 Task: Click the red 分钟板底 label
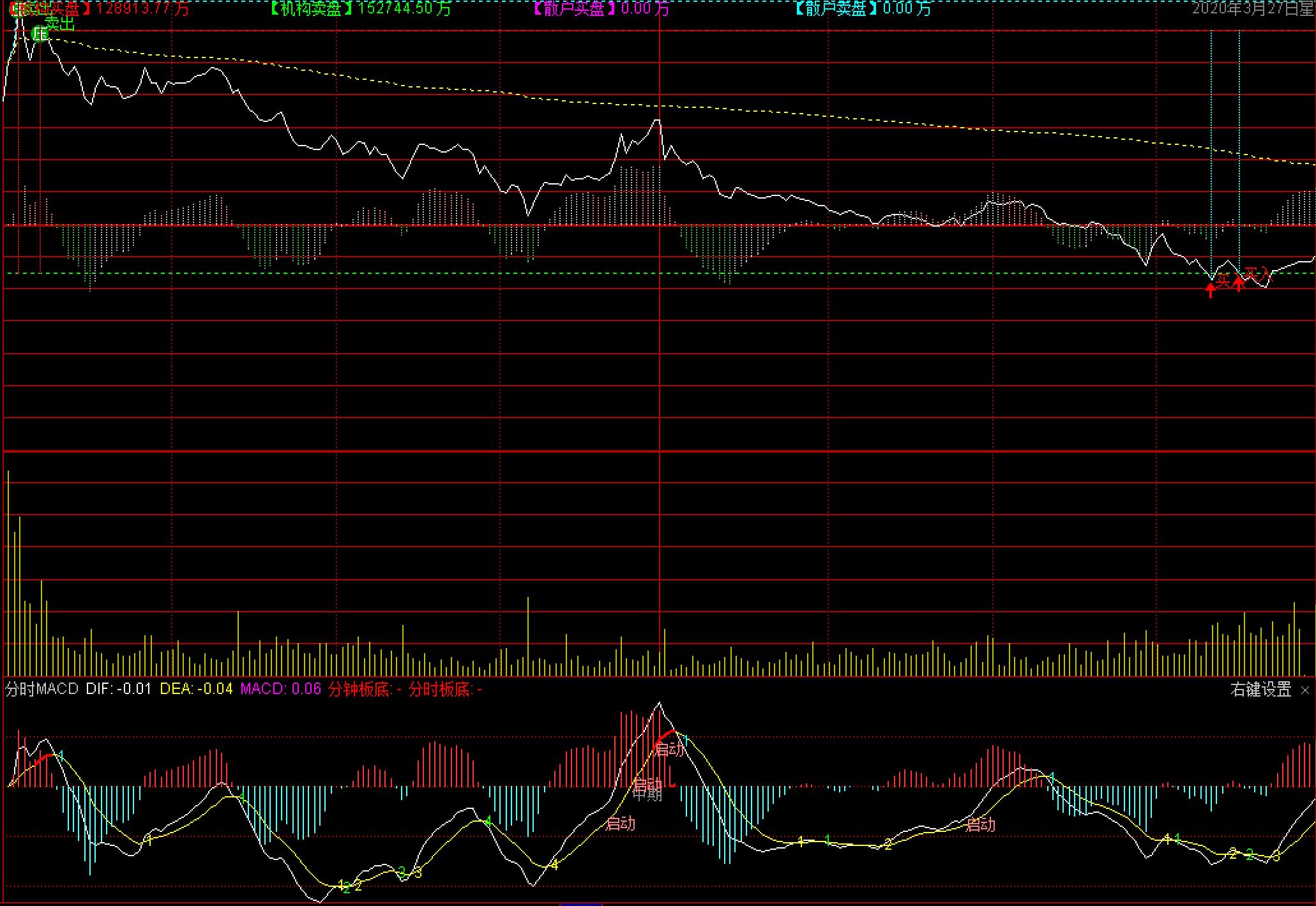365,690
